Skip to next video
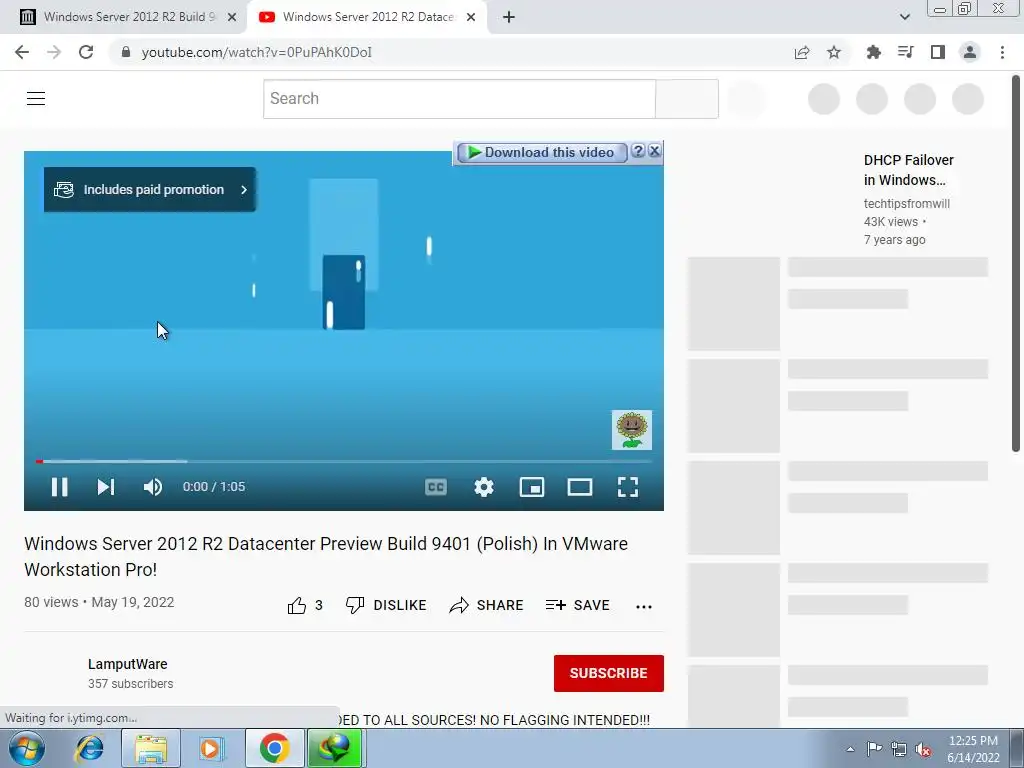Image resolution: width=1024 pixels, height=768 pixels. click(106, 487)
